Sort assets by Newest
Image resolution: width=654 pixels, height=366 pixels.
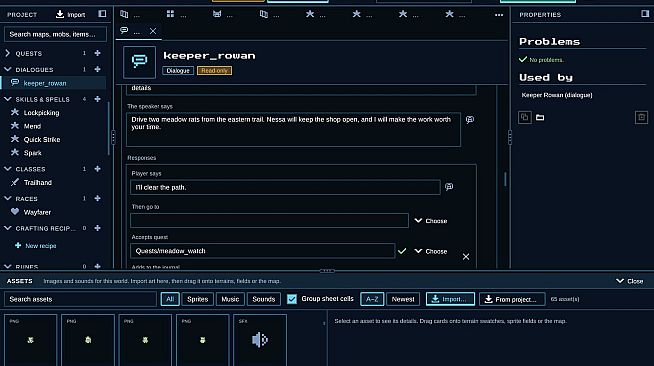pos(403,299)
